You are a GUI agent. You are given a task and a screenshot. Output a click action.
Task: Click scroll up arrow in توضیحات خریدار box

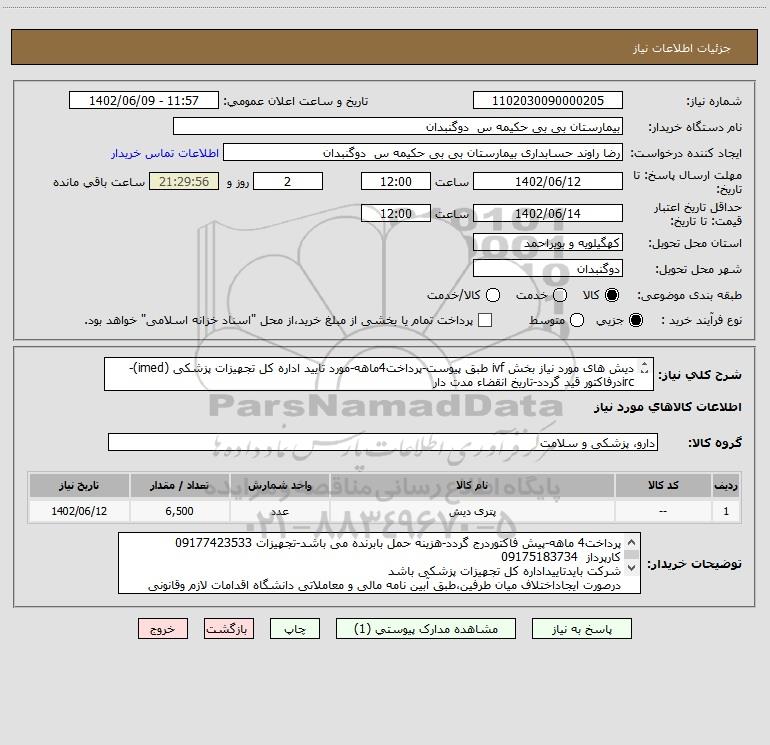tap(632, 542)
